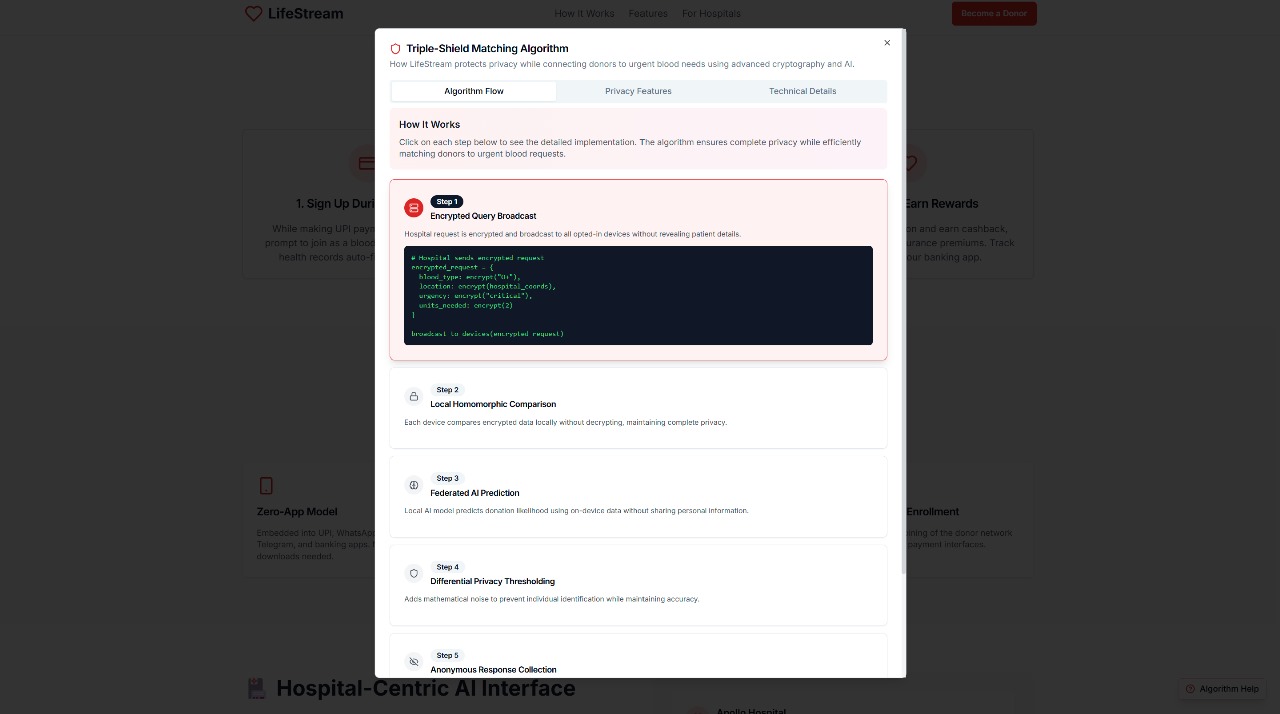Click the Step 2 badge
The width and height of the screenshot is (1280, 714).
tap(447, 390)
